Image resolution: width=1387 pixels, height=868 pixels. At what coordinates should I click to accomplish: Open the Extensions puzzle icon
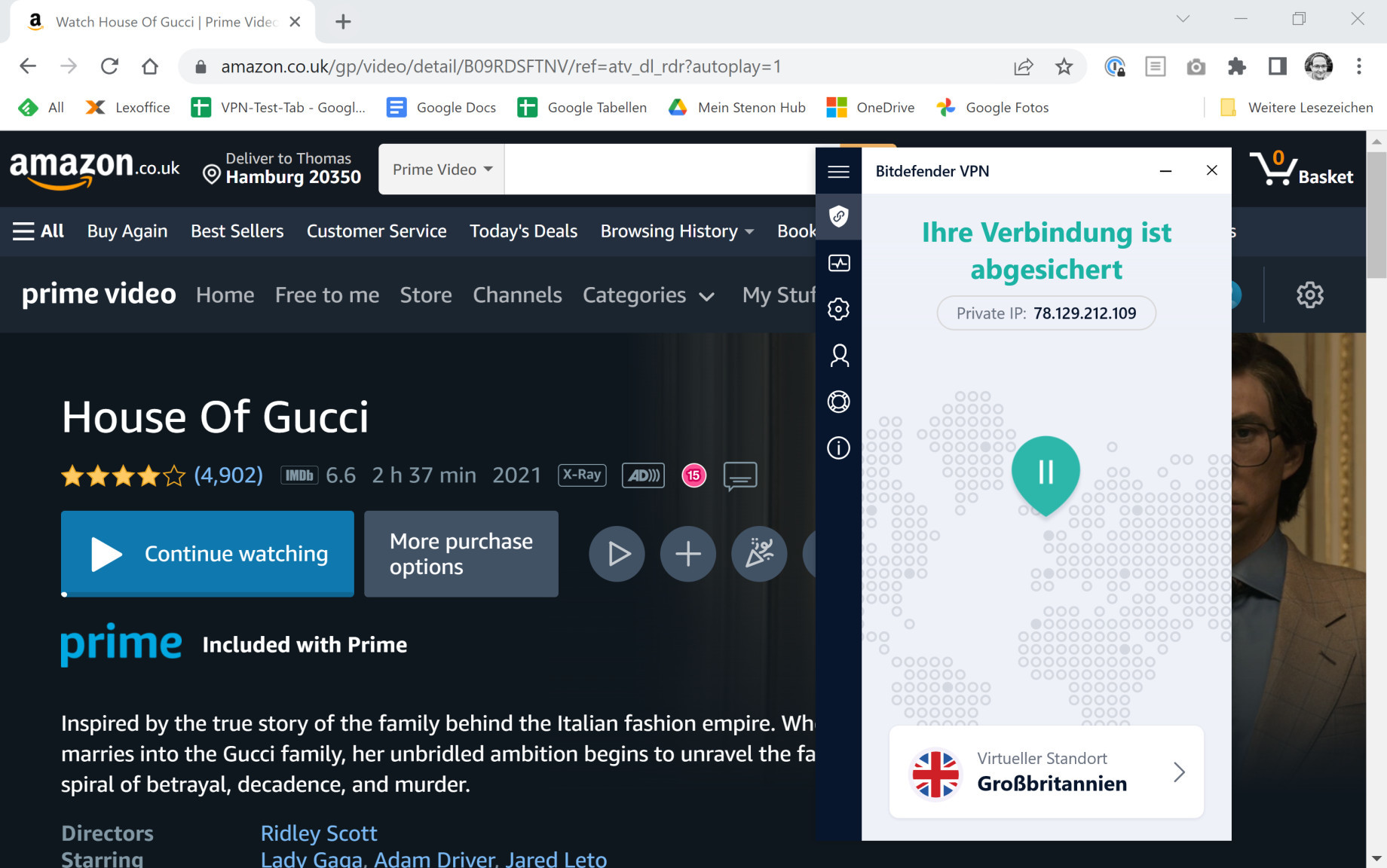pyautogui.click(x=1236, y=67)
